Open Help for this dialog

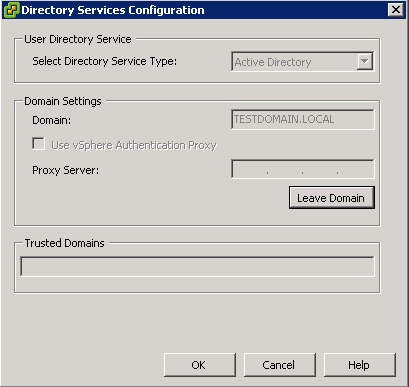pos(360,365)
